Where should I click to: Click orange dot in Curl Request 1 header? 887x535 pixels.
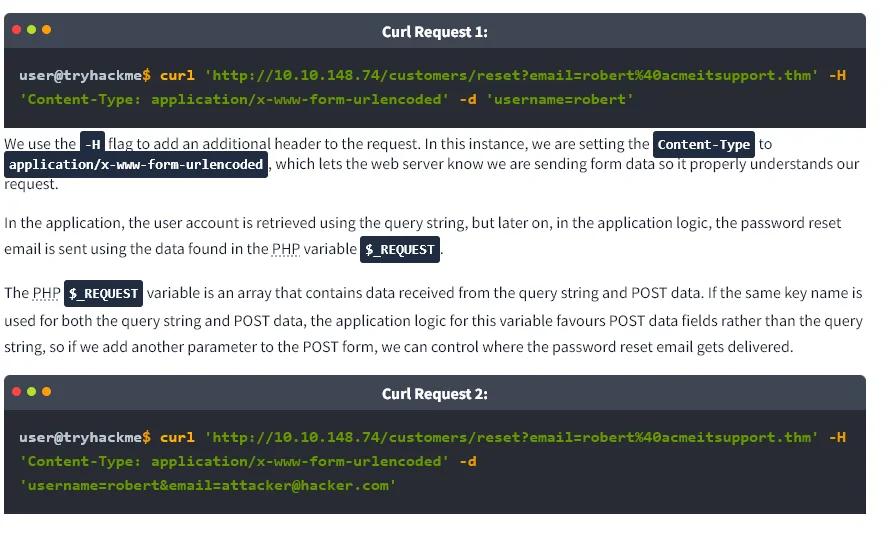(x=46, y=29)
